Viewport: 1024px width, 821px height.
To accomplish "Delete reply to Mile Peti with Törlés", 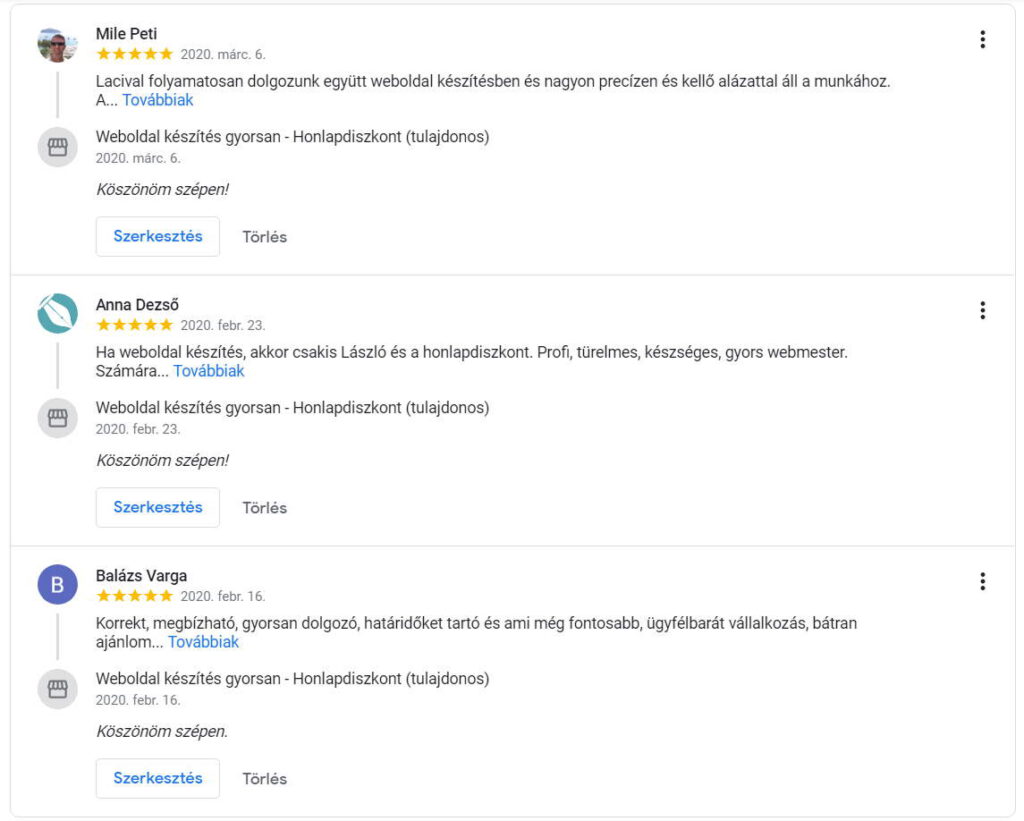I will tap(264, 237).
